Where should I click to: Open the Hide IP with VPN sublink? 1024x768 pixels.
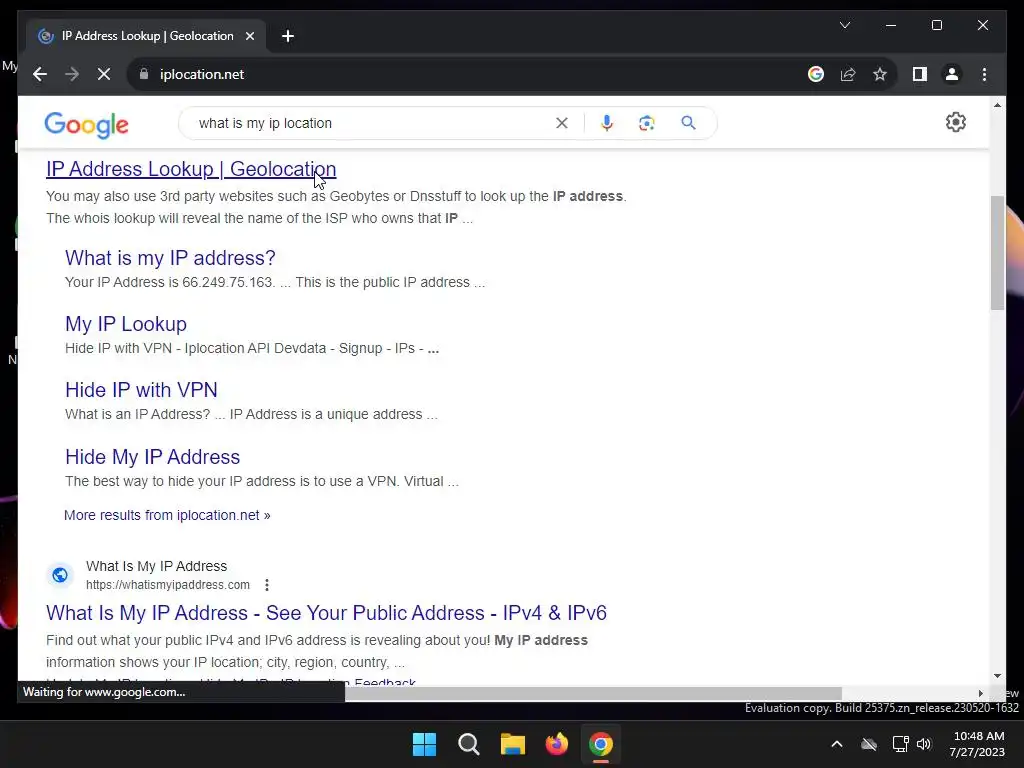(x=141, y=390)
